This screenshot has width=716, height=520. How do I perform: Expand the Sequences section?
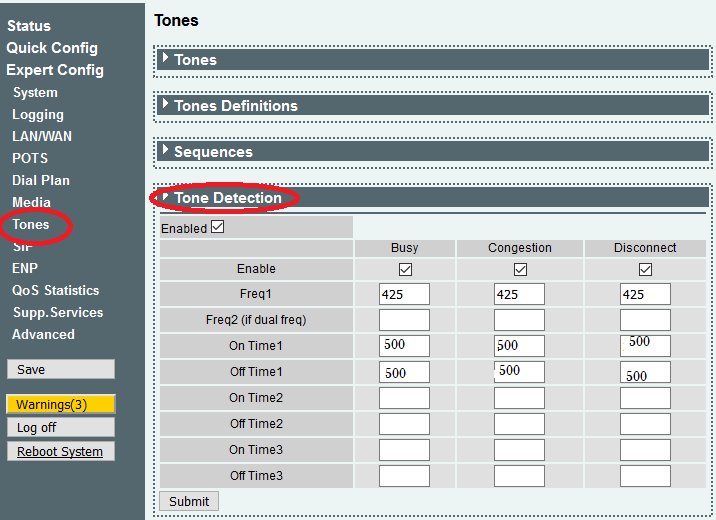pos(212,152)
